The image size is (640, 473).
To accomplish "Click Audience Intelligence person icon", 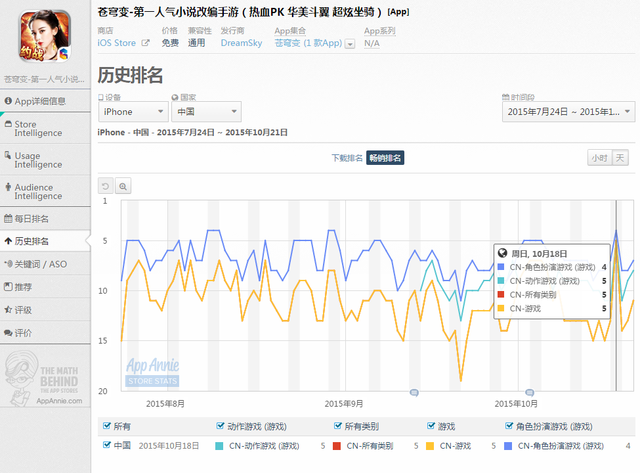I will 8,187.
